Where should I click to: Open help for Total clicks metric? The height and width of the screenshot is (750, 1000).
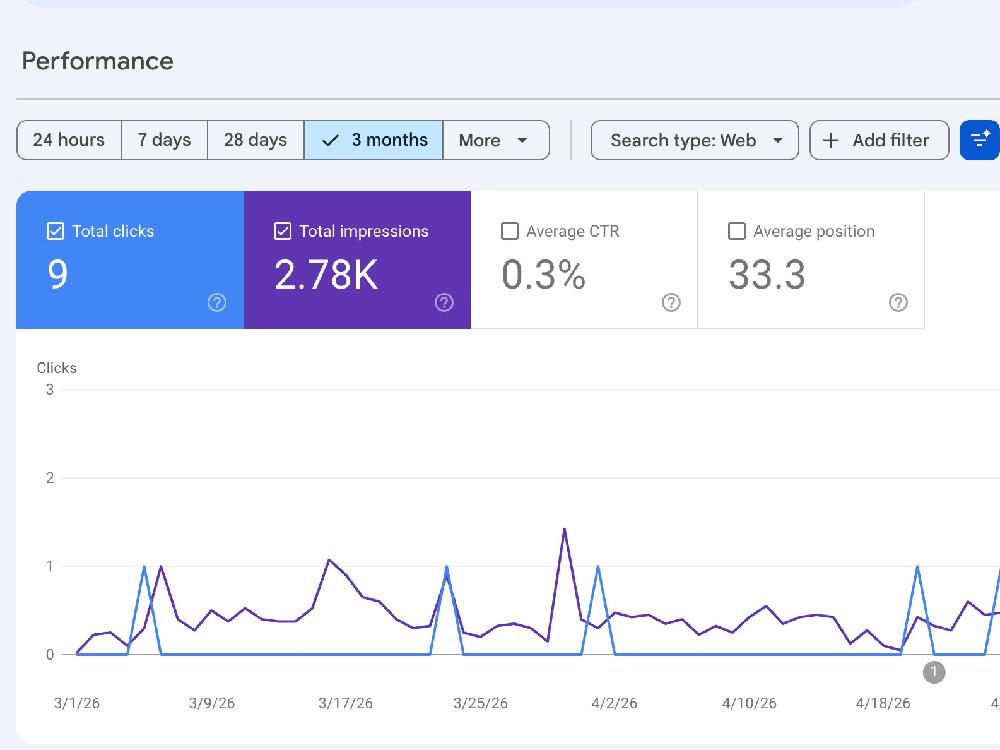pyautogui.click(x=217, y=302)
